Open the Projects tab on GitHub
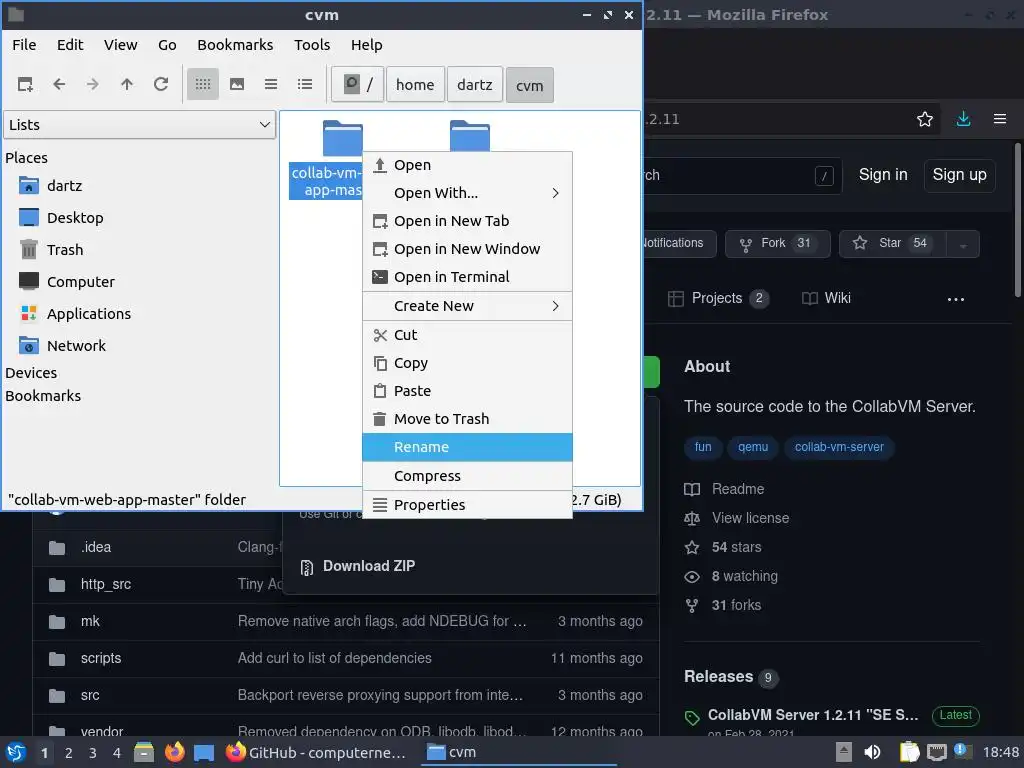The width and height of the screenshot is (1024, 768). pyautogui.click(x=718, y=298)
